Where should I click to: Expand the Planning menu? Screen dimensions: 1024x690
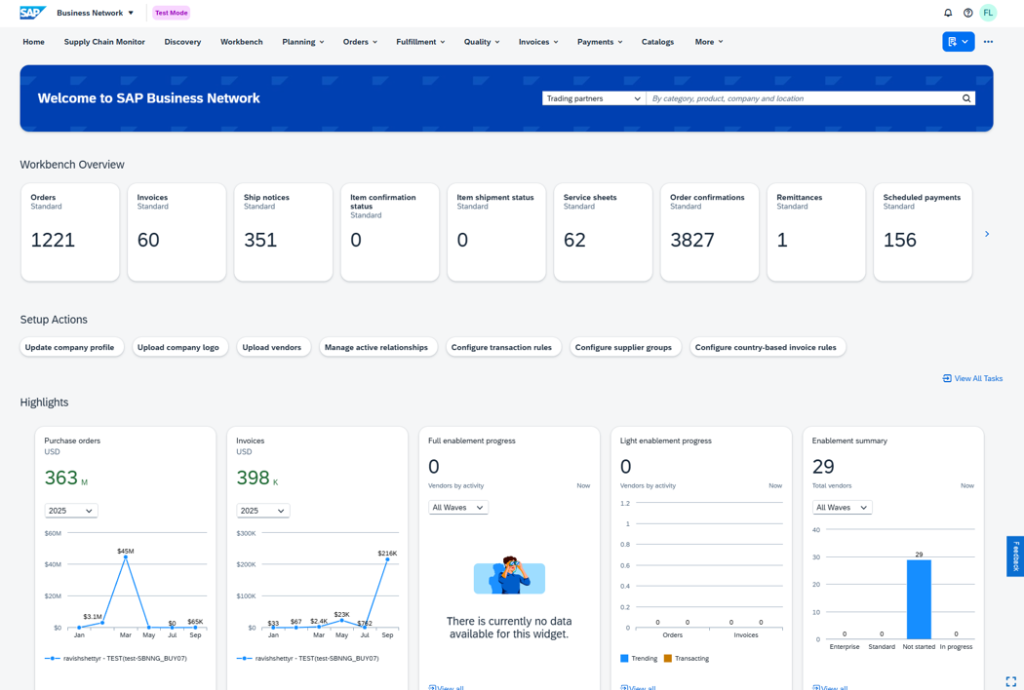tap(303, 42)
